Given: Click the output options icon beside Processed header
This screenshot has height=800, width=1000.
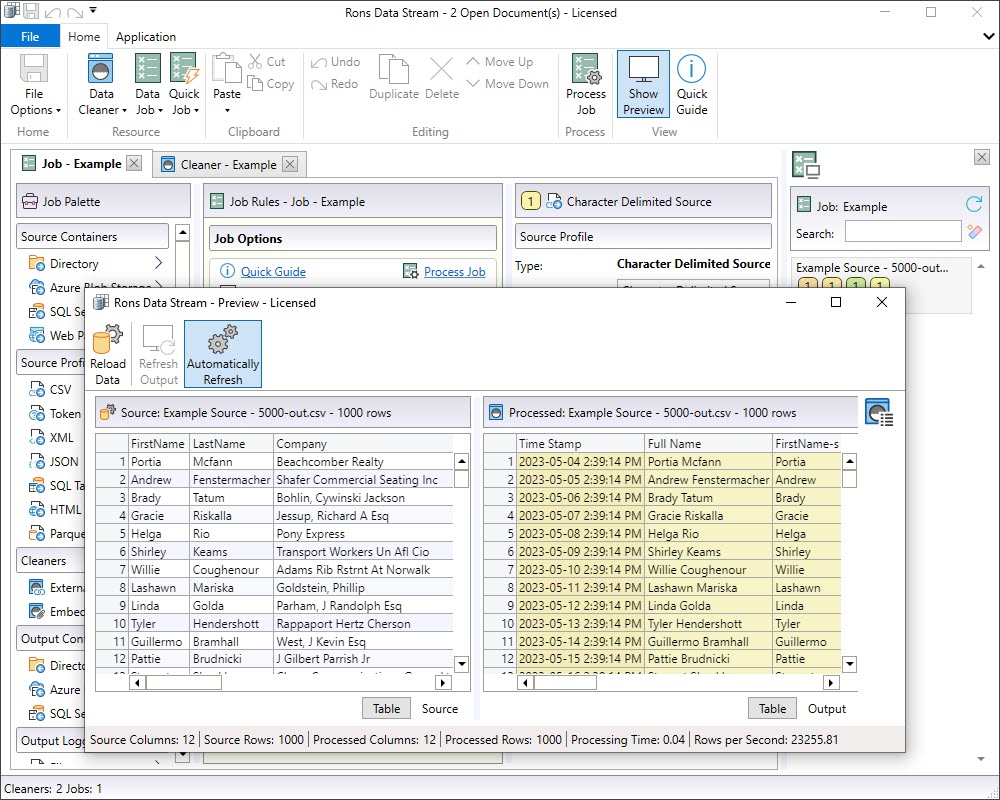Looking at the screenshot, I should 878,412.
